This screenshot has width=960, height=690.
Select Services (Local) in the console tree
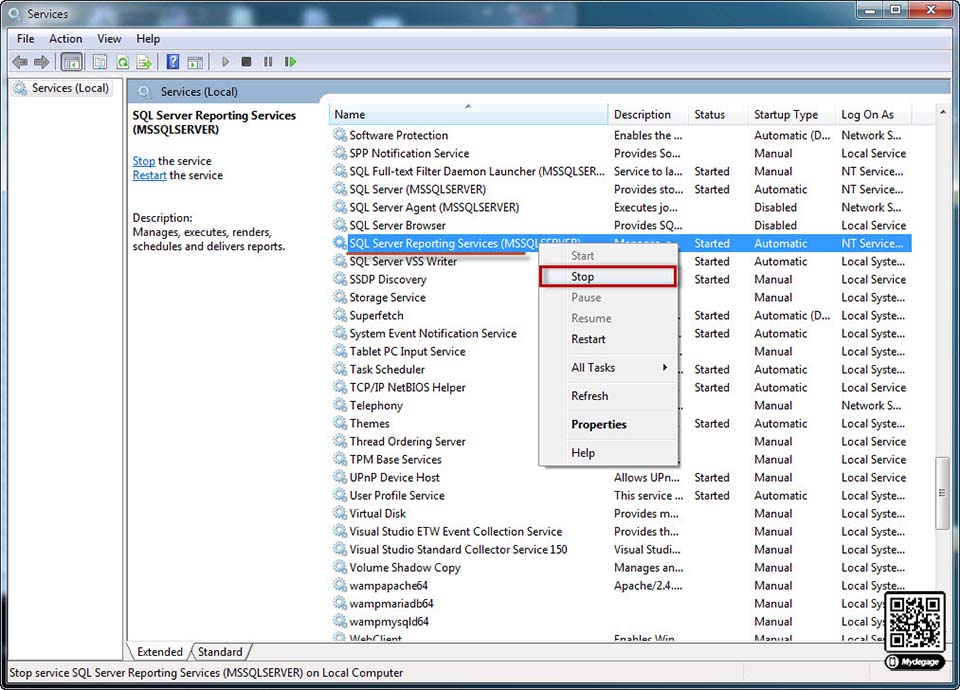tap(63, 88)
